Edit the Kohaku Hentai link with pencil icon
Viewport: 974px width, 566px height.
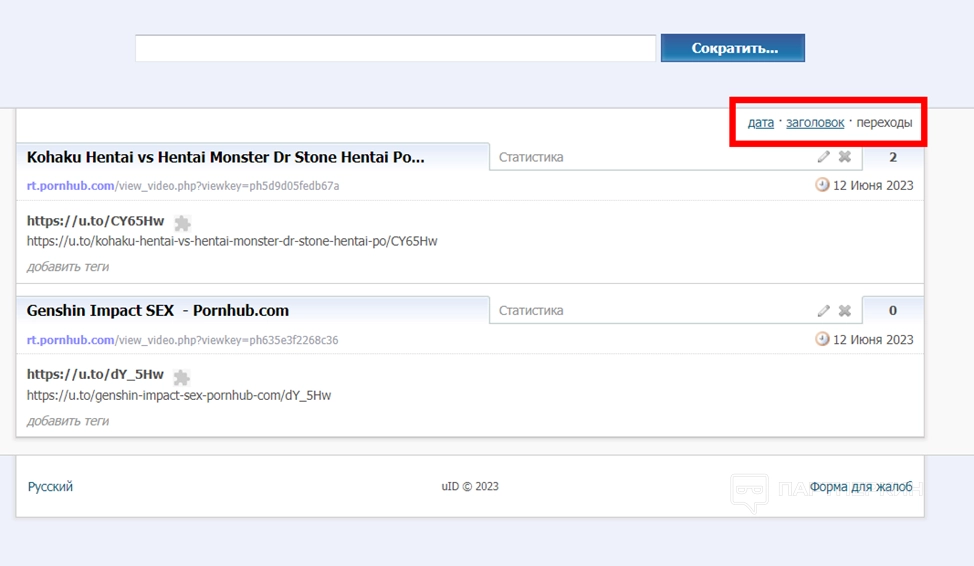[x=823, y=157]
